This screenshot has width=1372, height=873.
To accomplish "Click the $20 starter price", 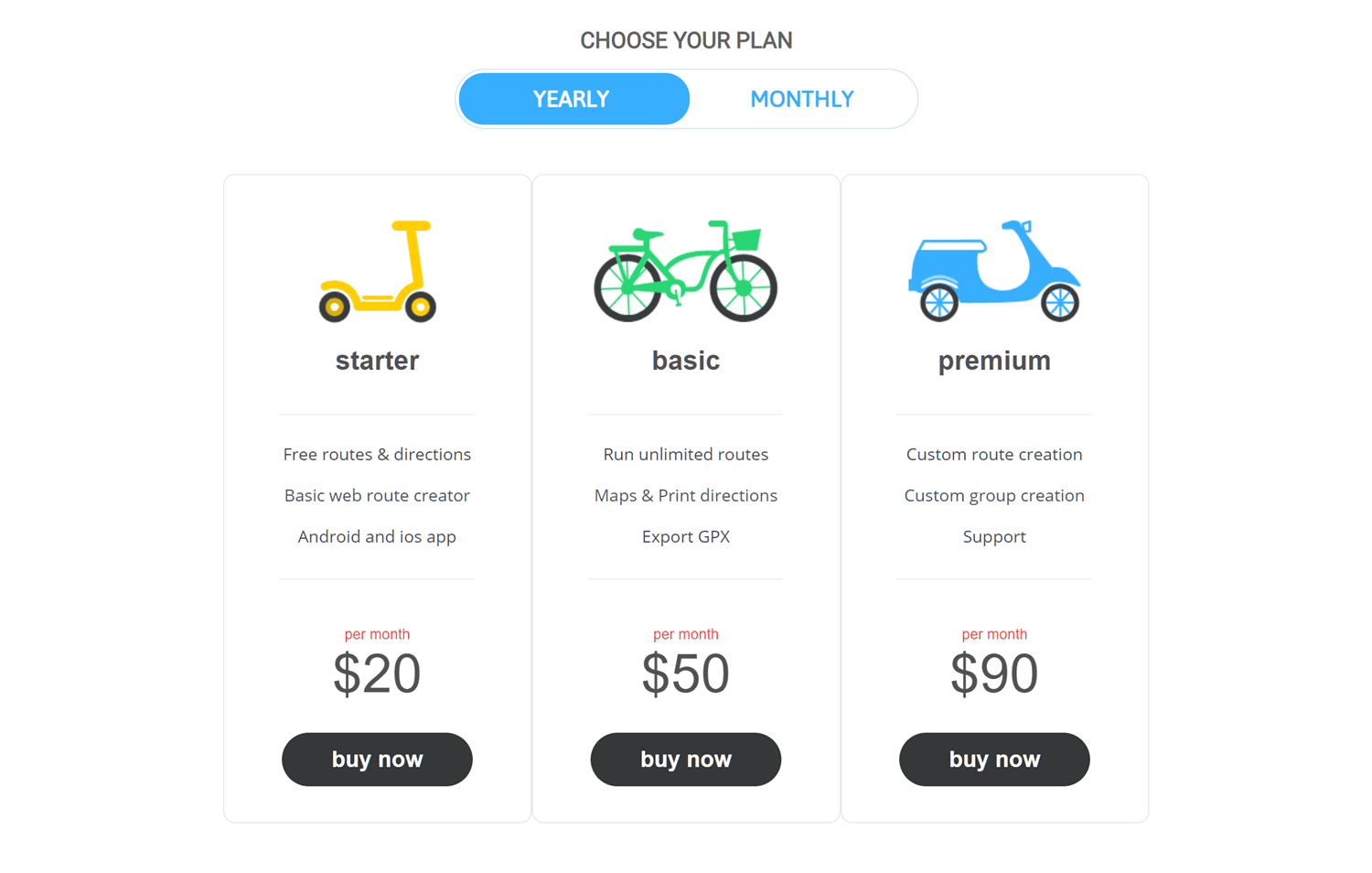I will pos(377,674).
